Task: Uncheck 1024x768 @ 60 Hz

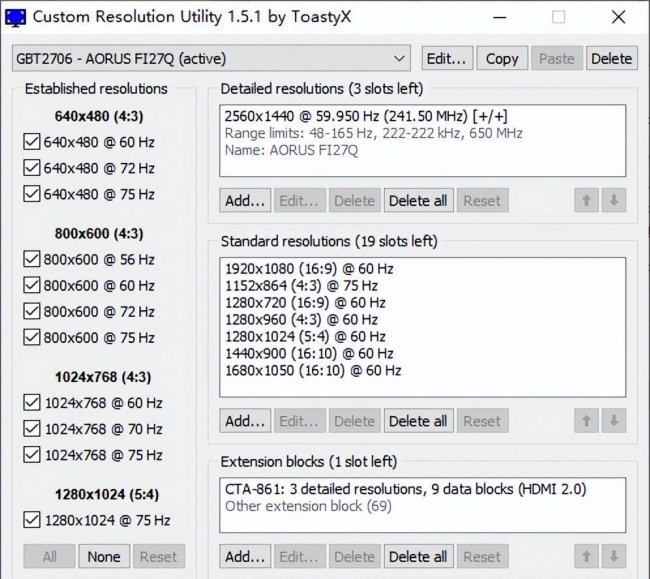Action: (32, 402)
